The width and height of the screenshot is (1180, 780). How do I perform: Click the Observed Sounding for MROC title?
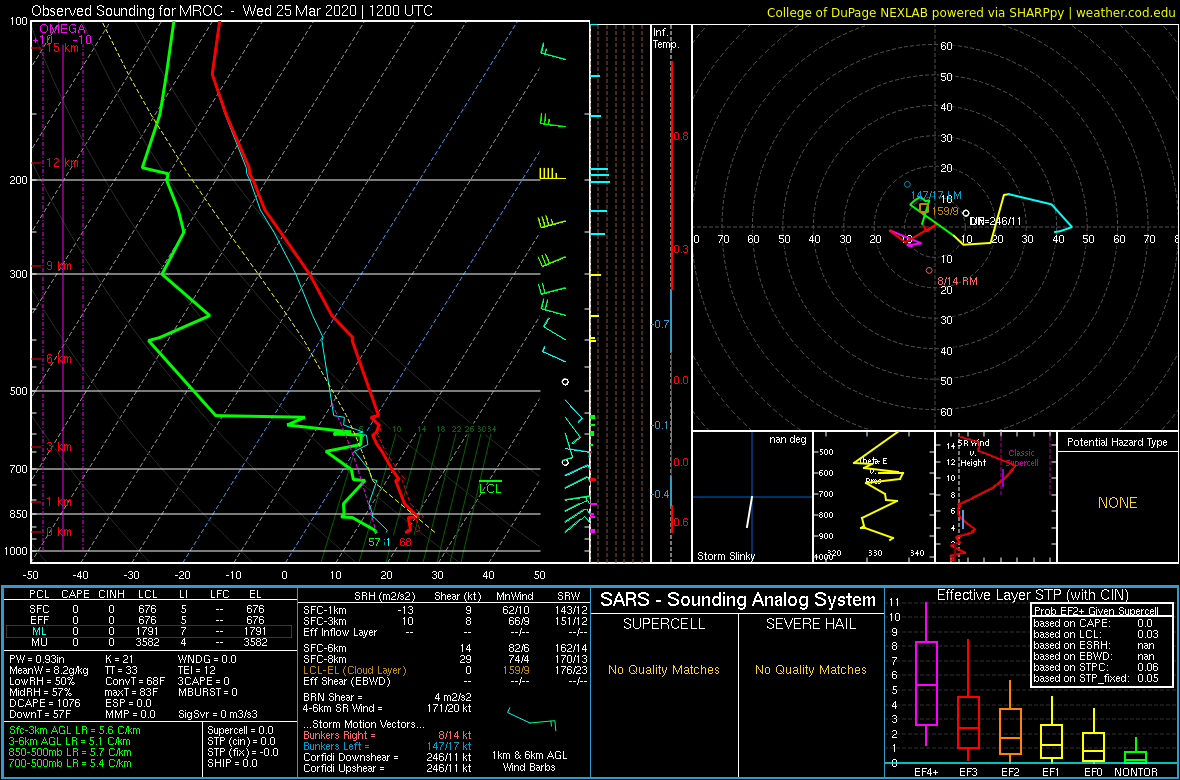[232, 11]
